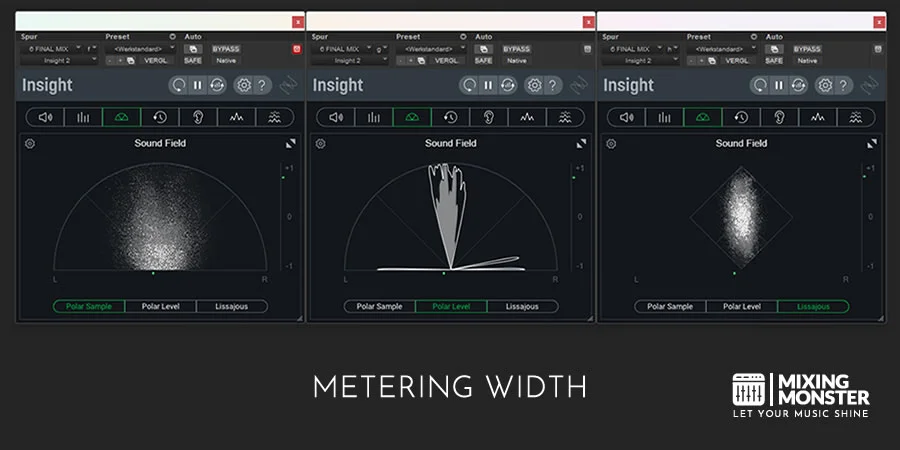Select Sound Field meter tab in Polar Level window

tap(412, 117)
